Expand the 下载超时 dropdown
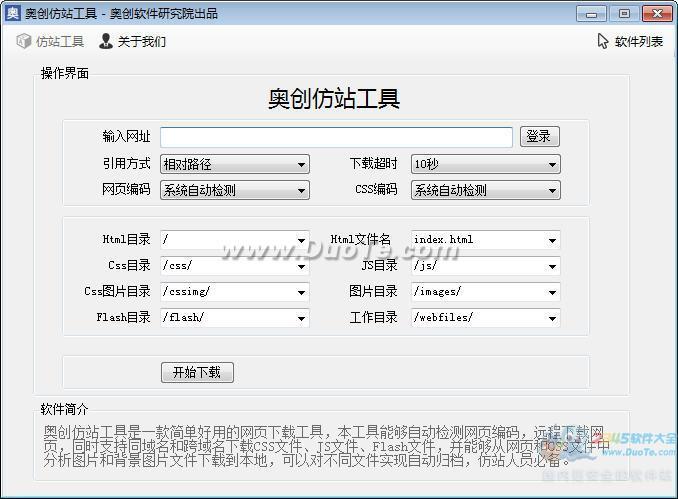The image size is (678, 499). (485, 164)
